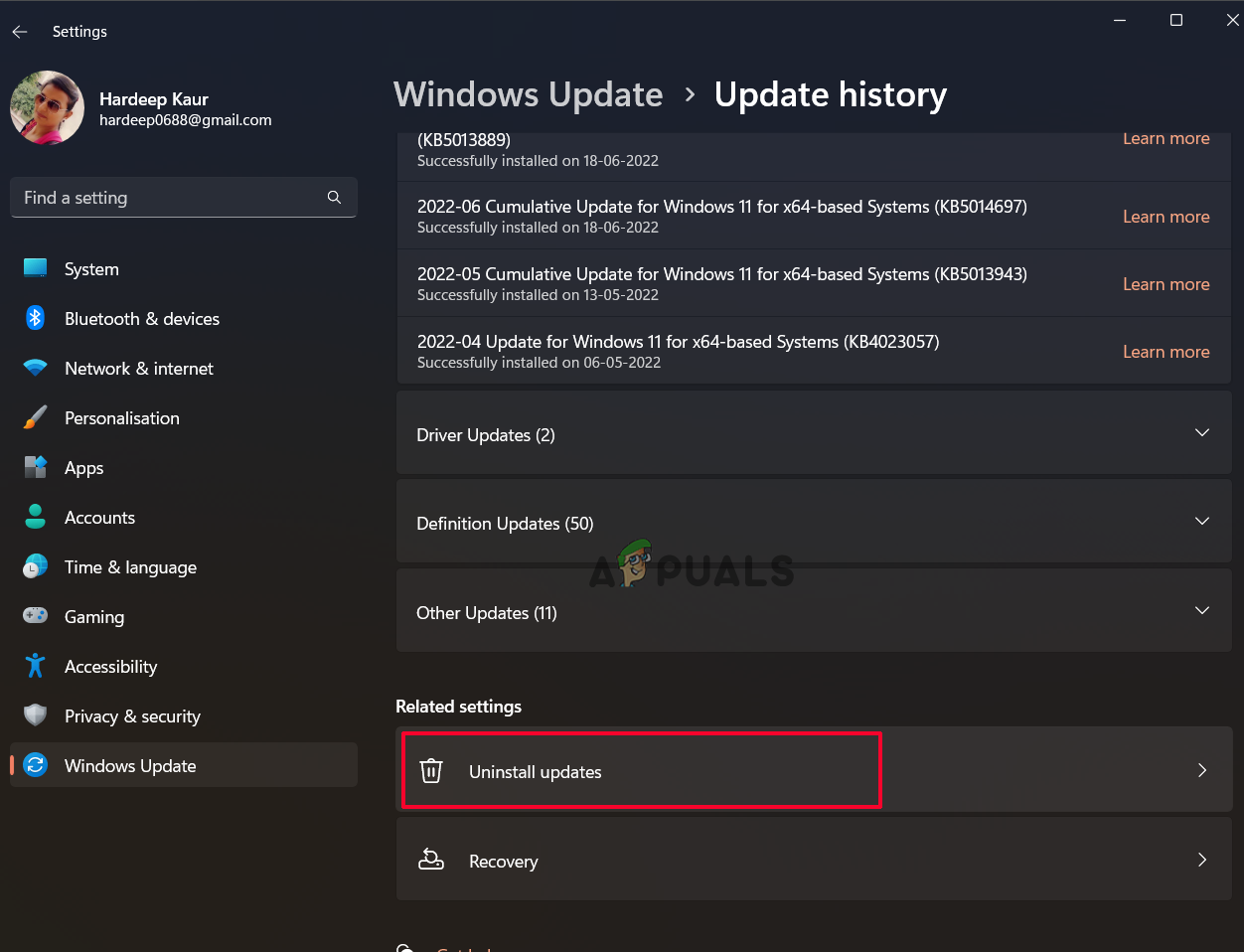The height and width of the screenshot is (952, 1244).
Task: Expand the Definition Updates (50) section
Action: [814, 522]
